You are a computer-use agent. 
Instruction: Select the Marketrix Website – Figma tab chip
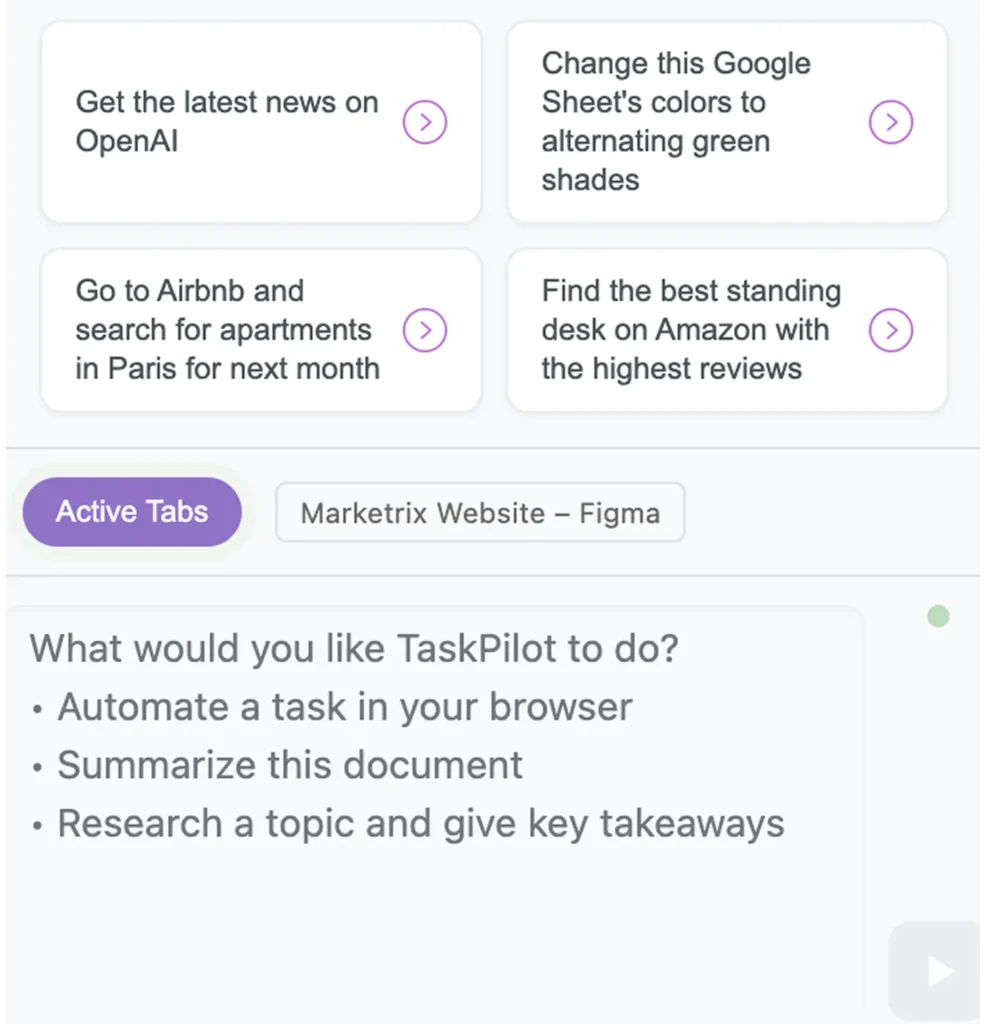click(x=480, y=513)
